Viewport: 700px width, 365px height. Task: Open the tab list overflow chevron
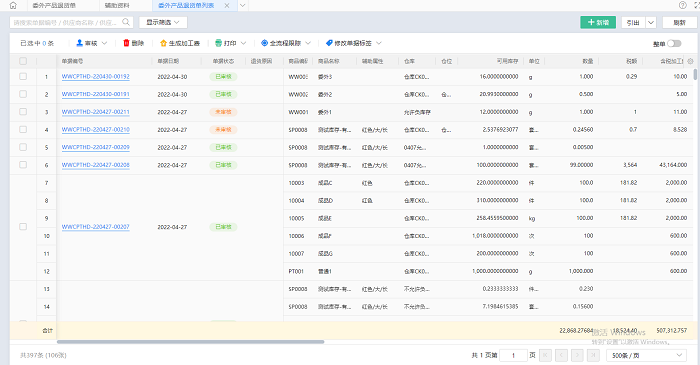[x=242, y=5]
